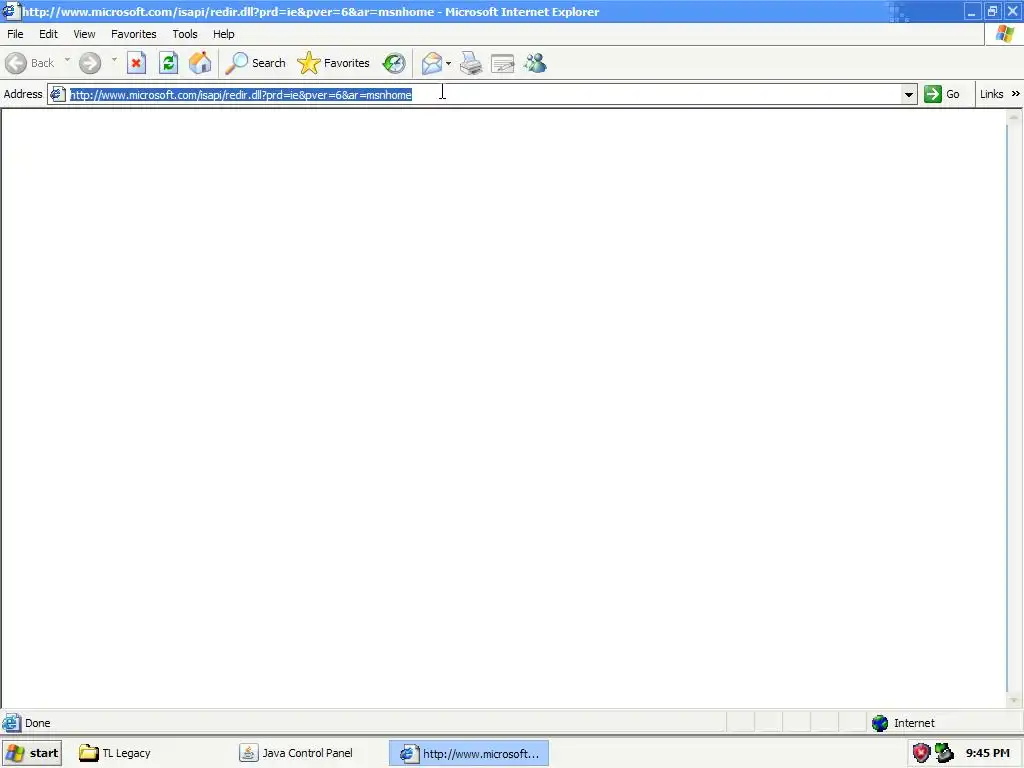Go to Home page icon
The height and width of the screenshot is (768, 1024).
point(200,63)
